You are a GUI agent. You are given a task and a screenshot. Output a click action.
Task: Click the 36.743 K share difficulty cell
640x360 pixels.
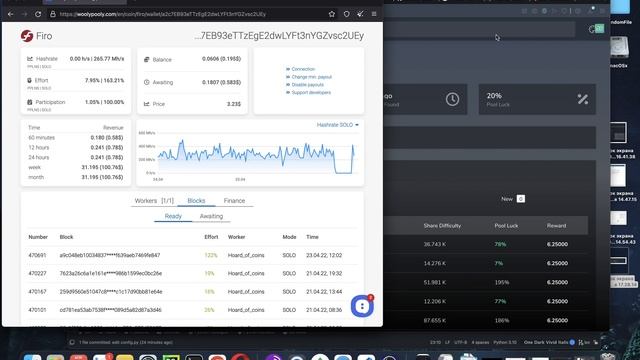[435, 244]
